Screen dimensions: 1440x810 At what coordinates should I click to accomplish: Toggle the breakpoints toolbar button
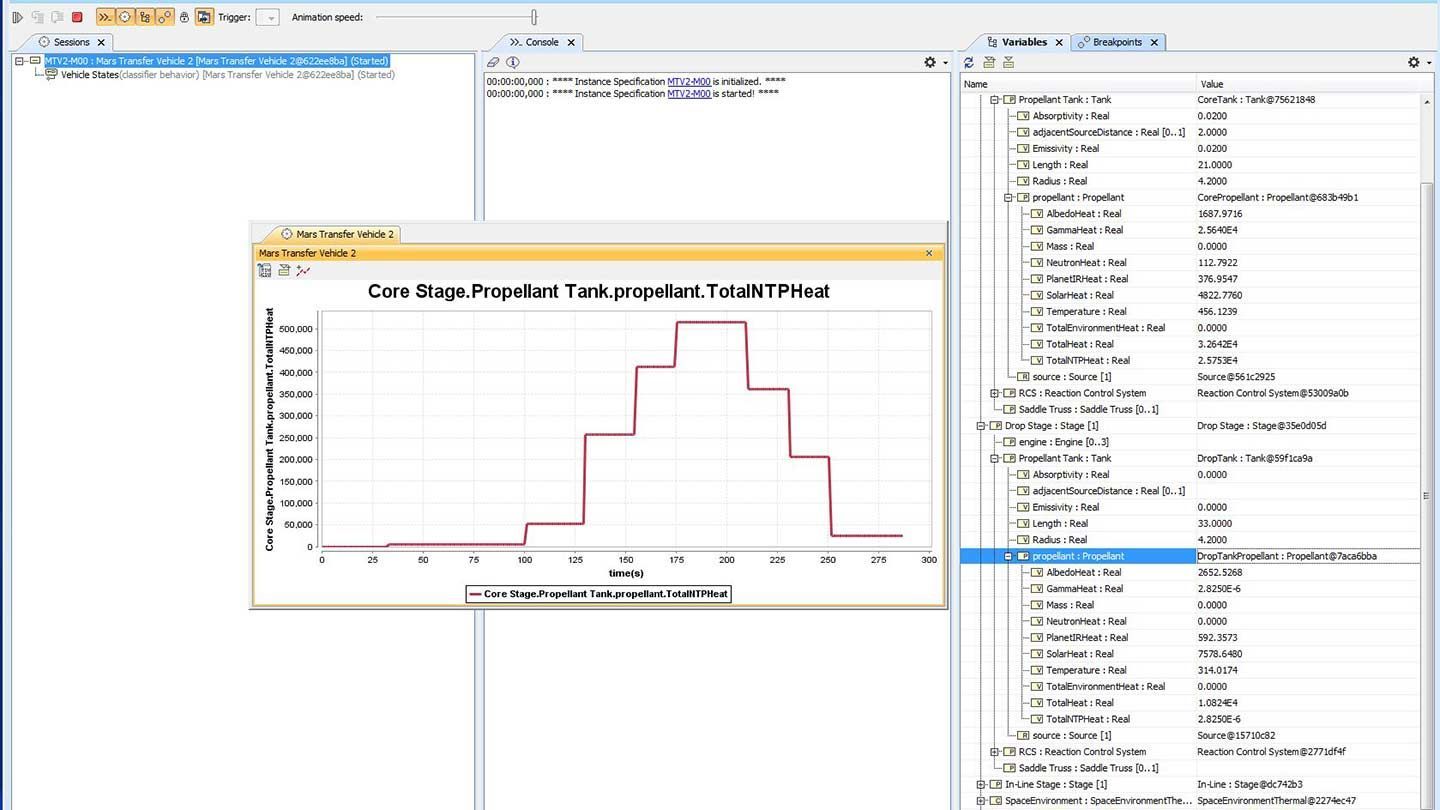point(165,17)
